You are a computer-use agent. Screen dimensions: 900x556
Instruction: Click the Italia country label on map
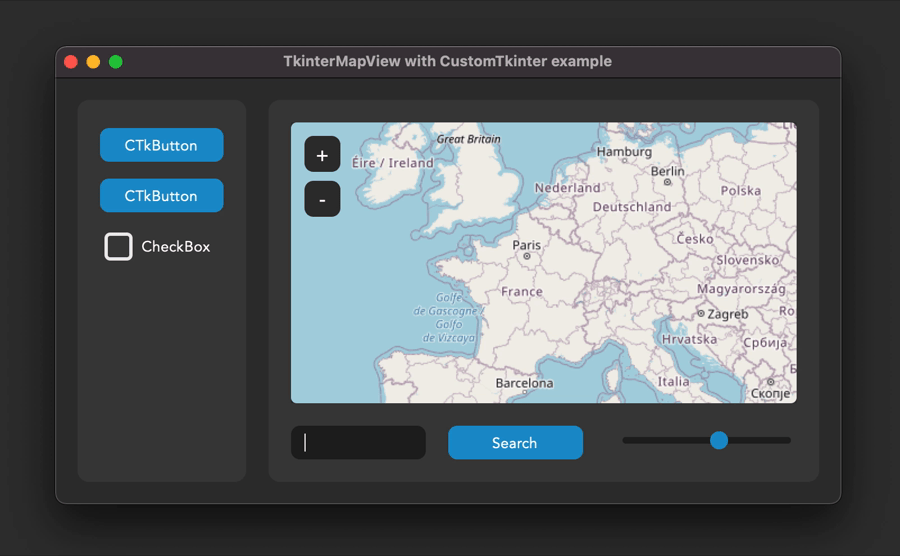pos(673,381)
